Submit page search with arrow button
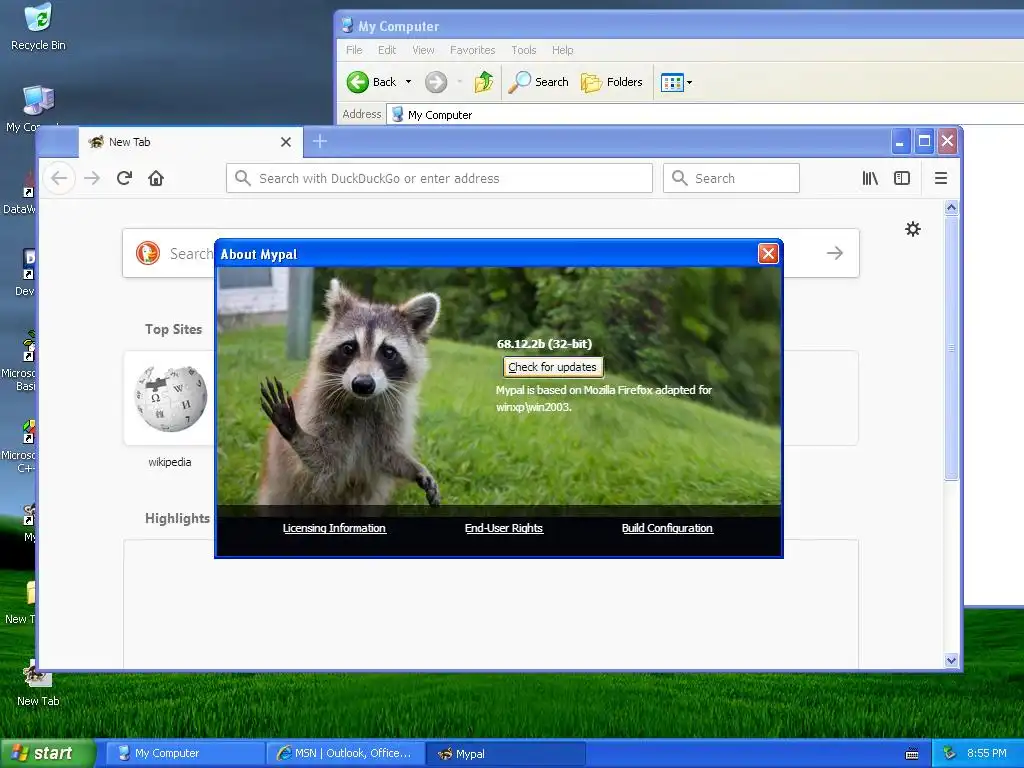This screenshot has height=768, width=1024. coord(835,253)
